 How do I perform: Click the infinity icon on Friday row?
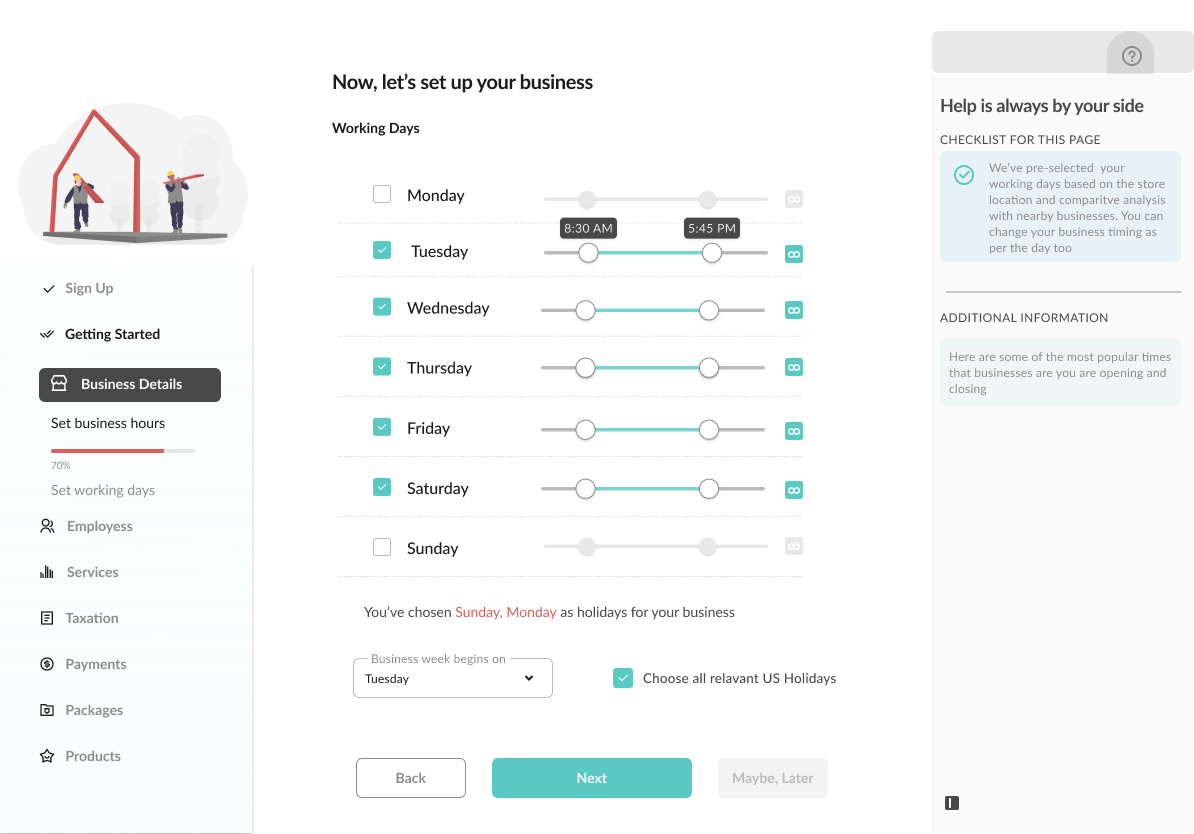(x=794, y=431)
